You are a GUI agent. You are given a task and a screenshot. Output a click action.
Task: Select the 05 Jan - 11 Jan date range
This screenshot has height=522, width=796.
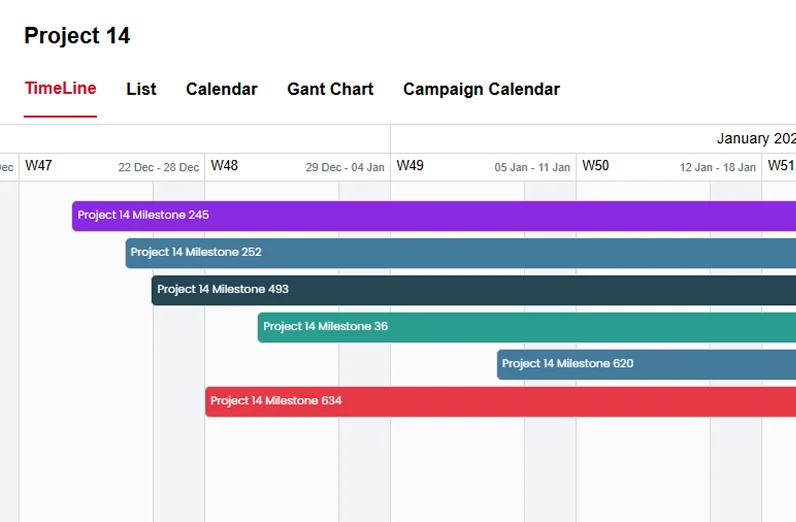(x=532, y=168)
